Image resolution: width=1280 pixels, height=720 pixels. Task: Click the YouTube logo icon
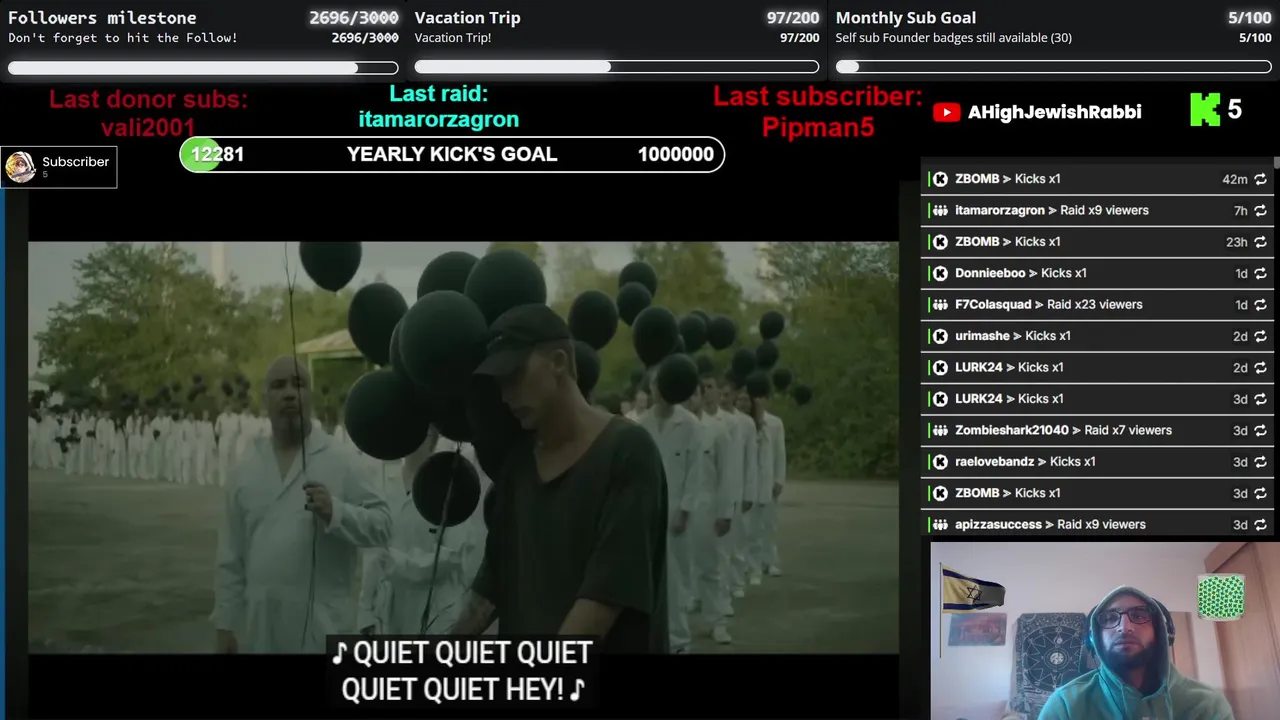tap(946, 112)
